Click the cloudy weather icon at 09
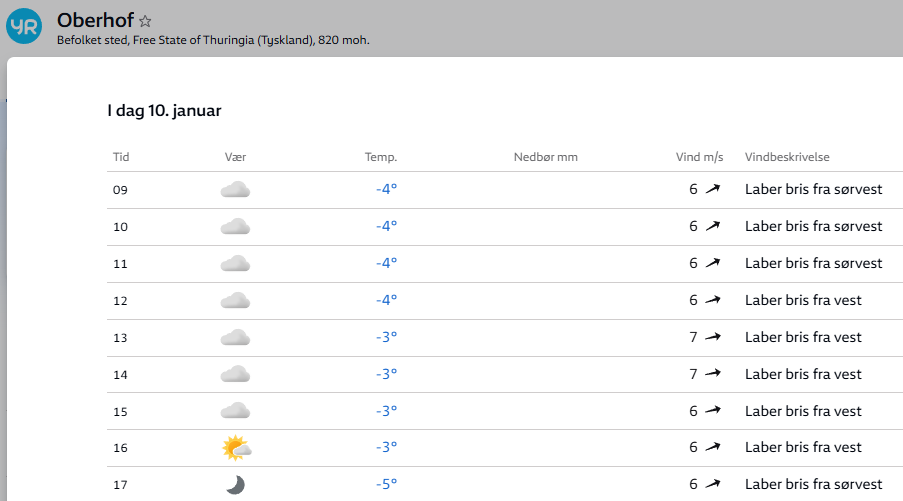Screen dimensions: 903x501 coord(235,190)
